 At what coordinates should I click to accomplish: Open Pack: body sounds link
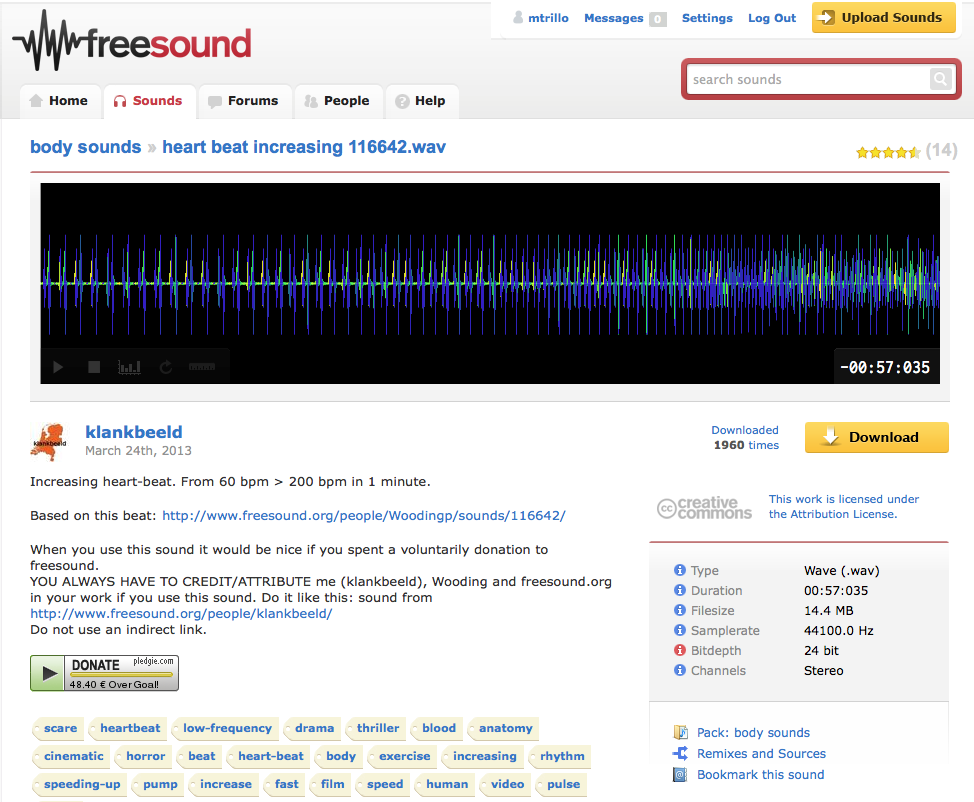click(x=753, y=732)
